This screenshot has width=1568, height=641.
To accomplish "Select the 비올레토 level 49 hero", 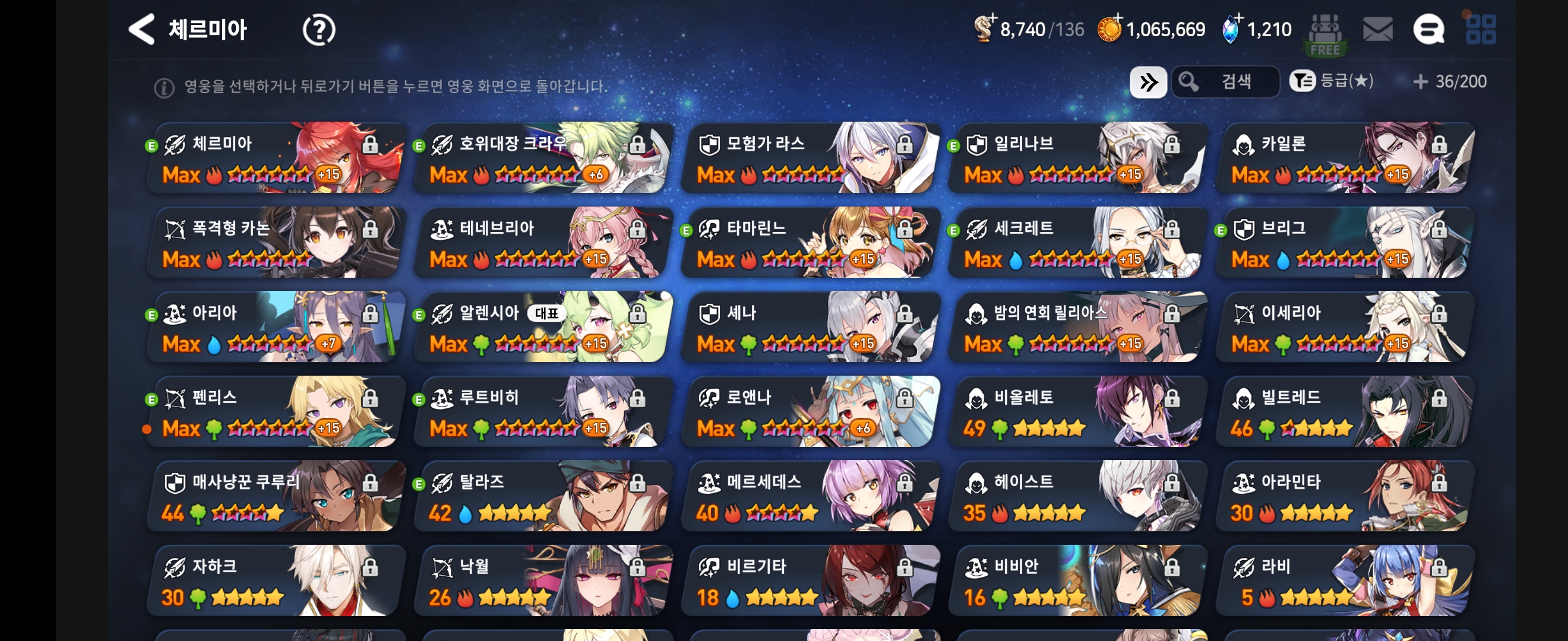I will (x=1078, y=411).
